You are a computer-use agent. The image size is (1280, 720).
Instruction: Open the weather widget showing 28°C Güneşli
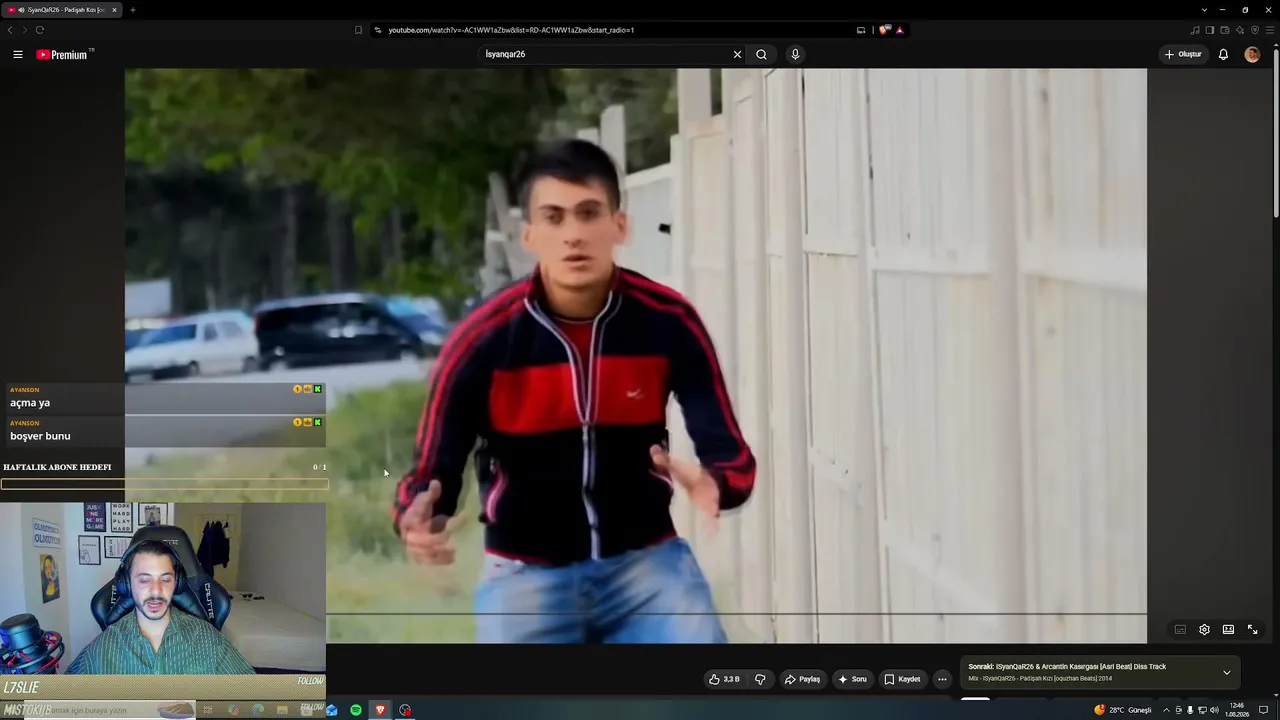click(x=1123, y=710)
